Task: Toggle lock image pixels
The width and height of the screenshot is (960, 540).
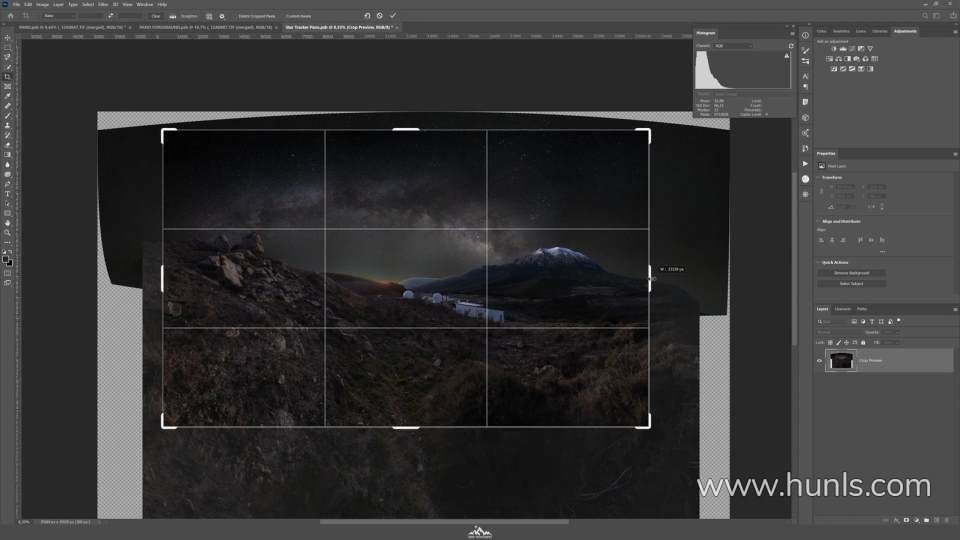Action: point(838,343)
